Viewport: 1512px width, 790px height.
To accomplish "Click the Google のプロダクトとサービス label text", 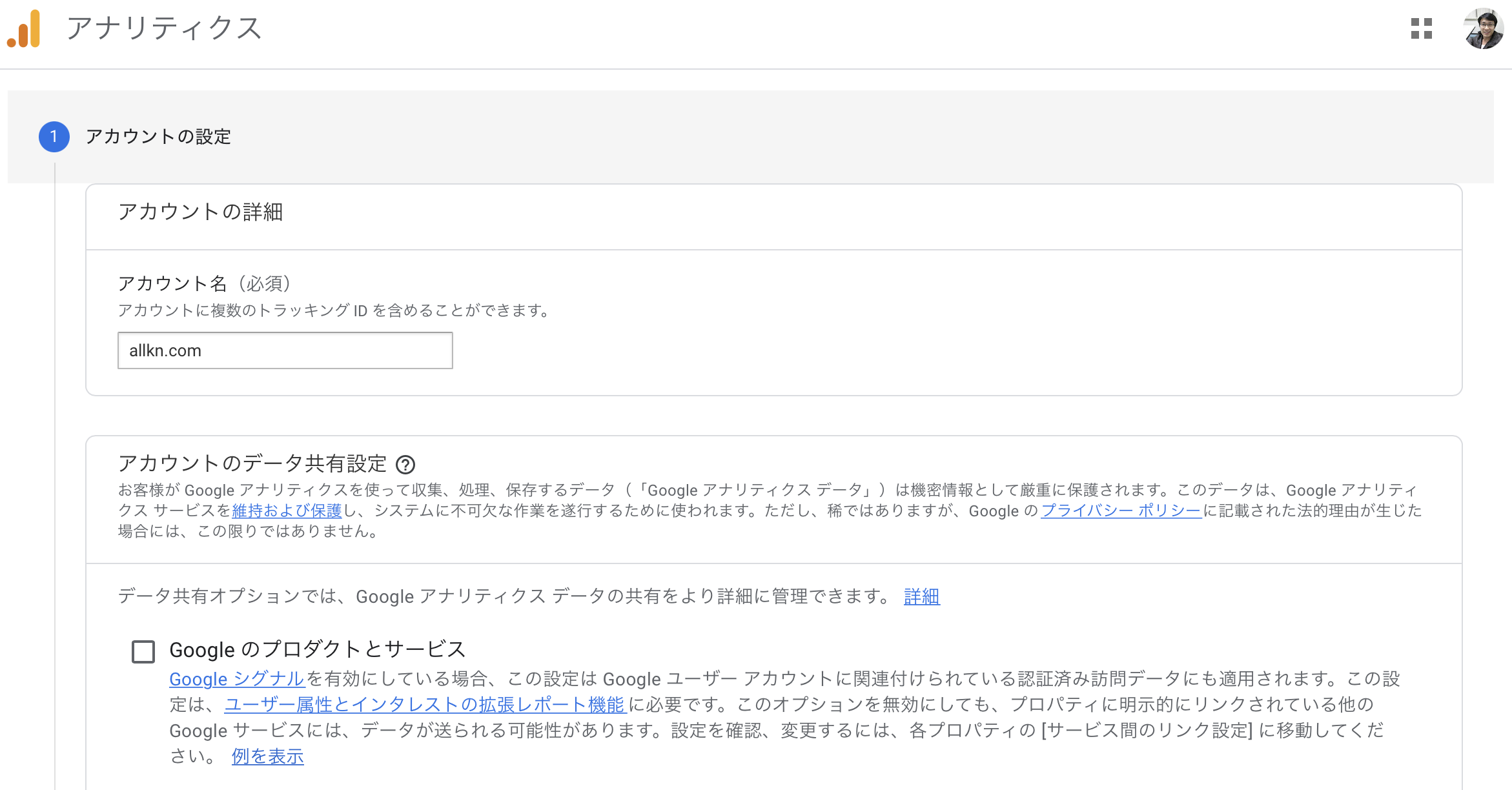I will (318, 649).
